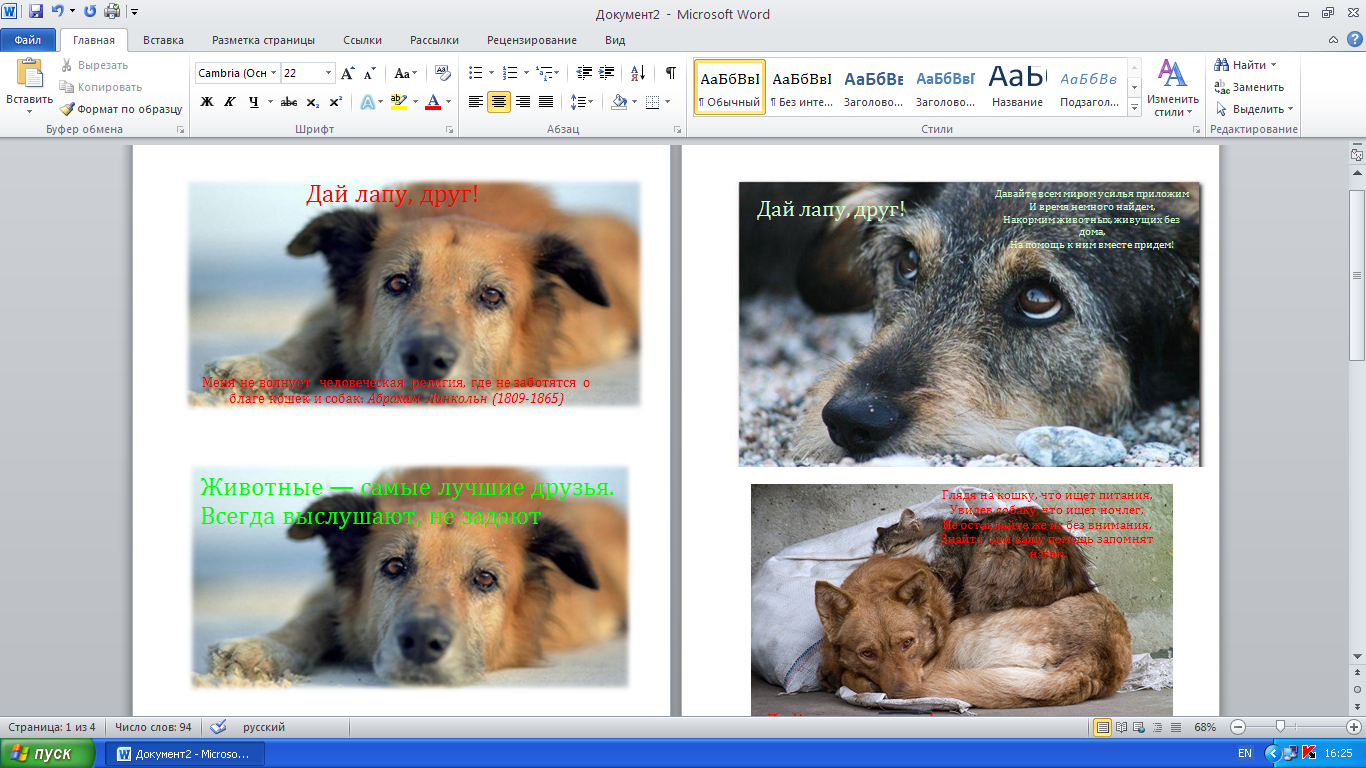Open the Вставка ribbon tab
The height and width of the screenshot is (768, 1366).
pyautogui.click(x=163, y=40)
